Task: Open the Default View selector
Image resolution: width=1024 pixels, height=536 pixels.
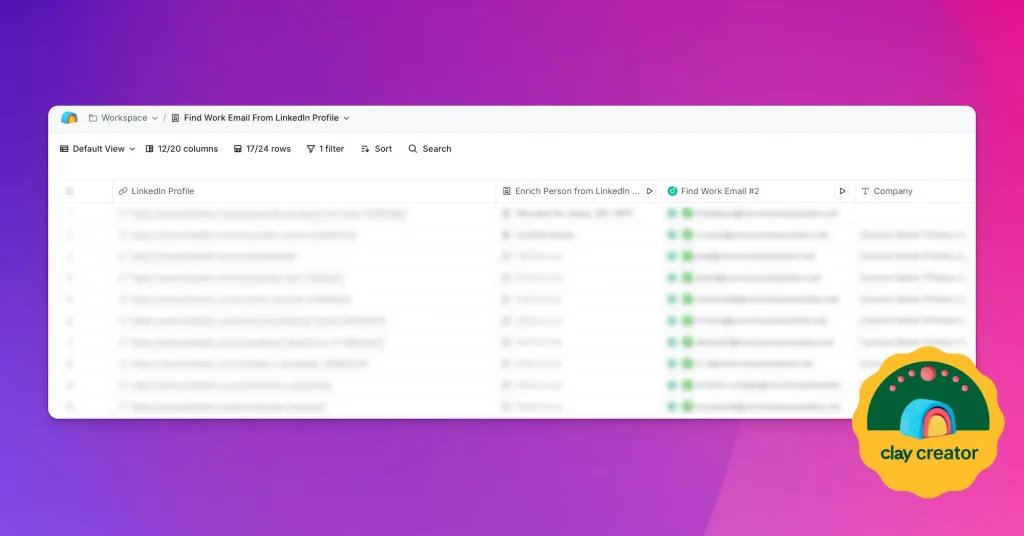Action: pyautogui.click(x=97, y=149)
